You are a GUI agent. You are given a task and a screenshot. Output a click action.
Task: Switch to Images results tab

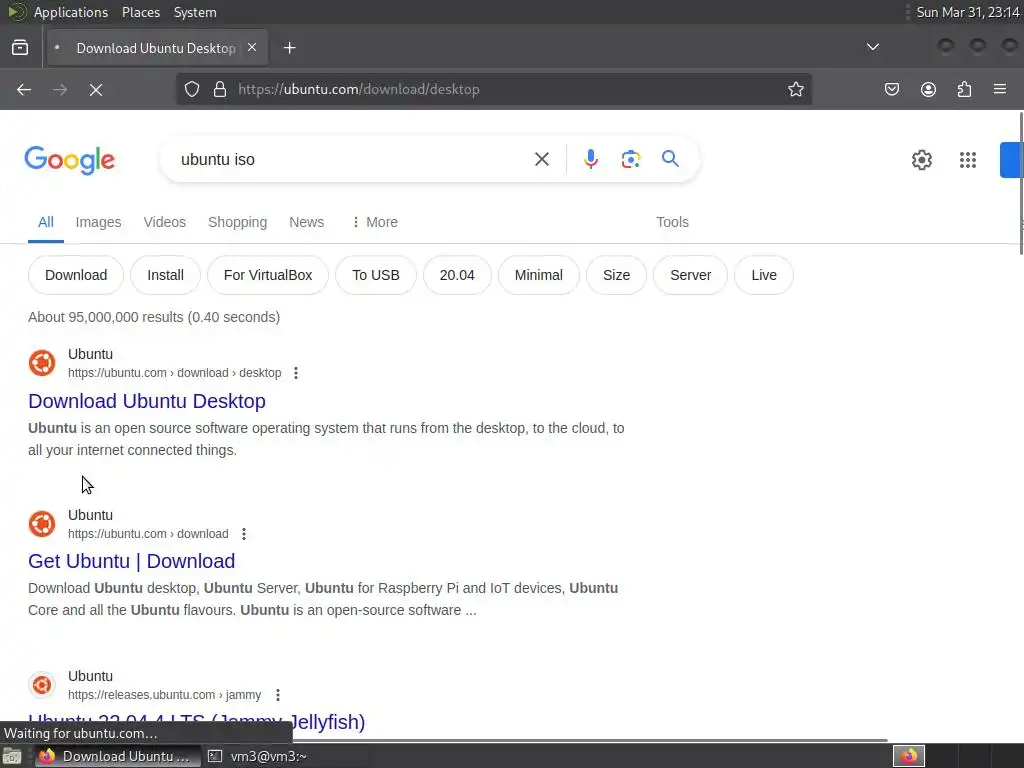(x=99, y=222)
